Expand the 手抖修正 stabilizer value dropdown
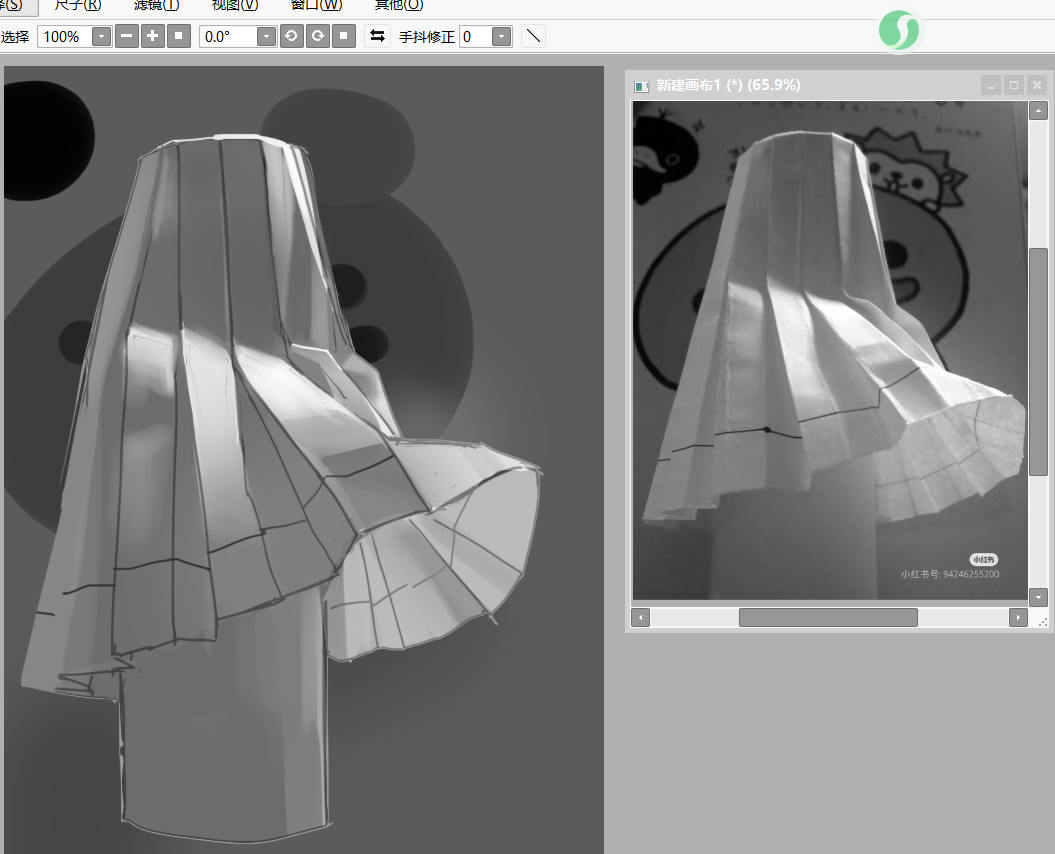The image size is (1055, 854). pos(501,37)
